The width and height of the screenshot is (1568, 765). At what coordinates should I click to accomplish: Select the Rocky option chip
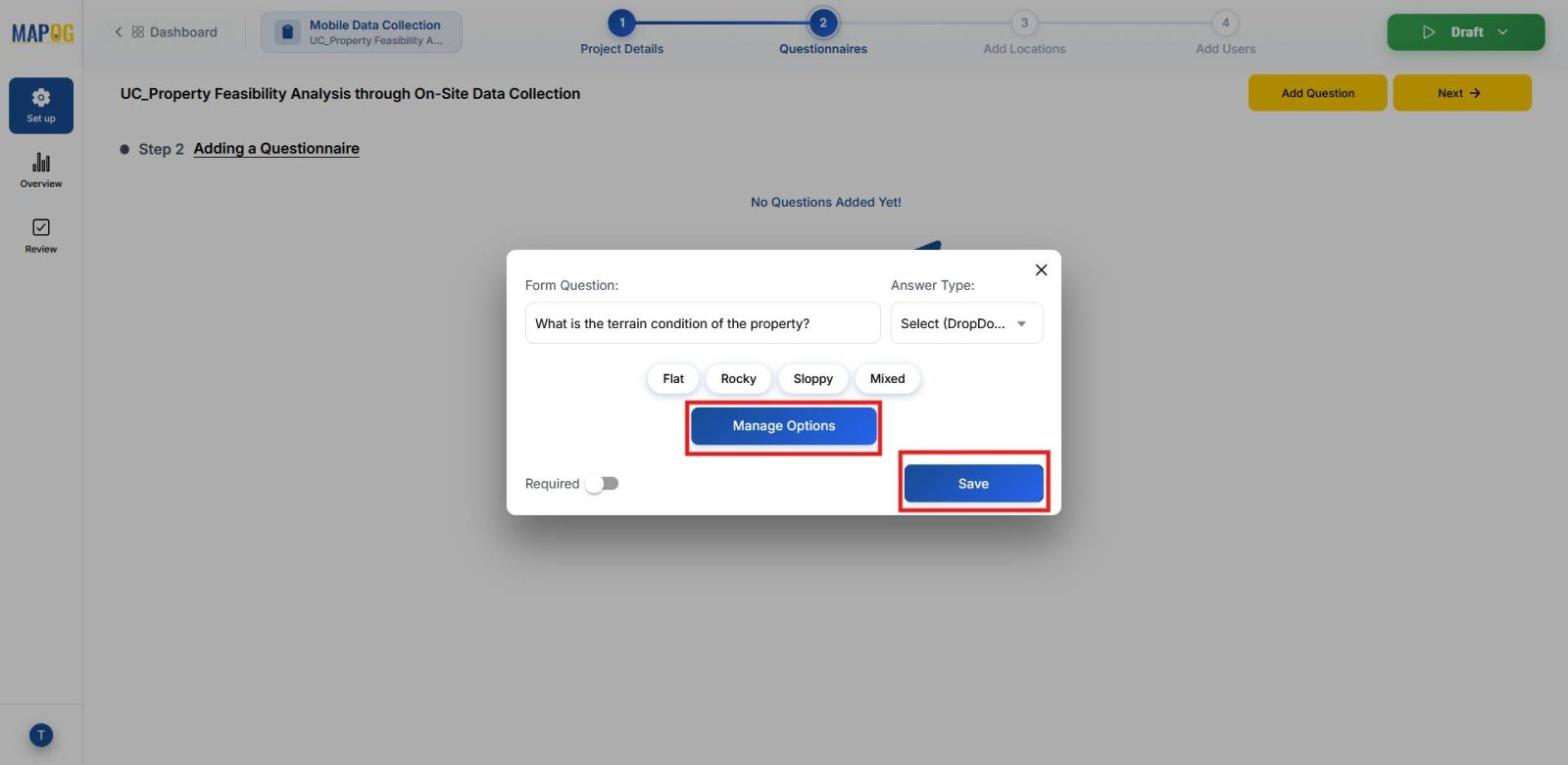738,379
